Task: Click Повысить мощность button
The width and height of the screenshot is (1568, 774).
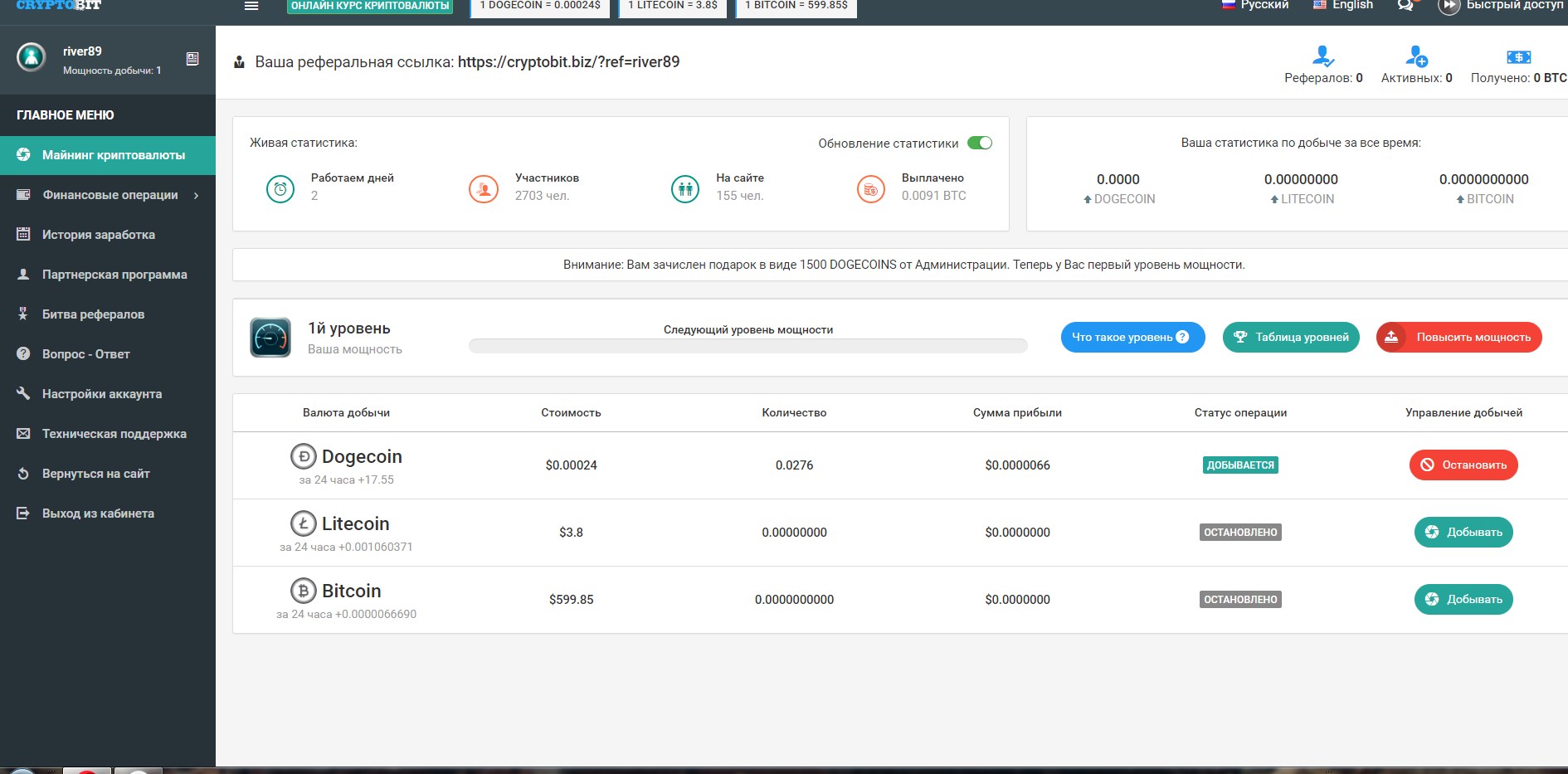Action: (x=1458, y=337)
